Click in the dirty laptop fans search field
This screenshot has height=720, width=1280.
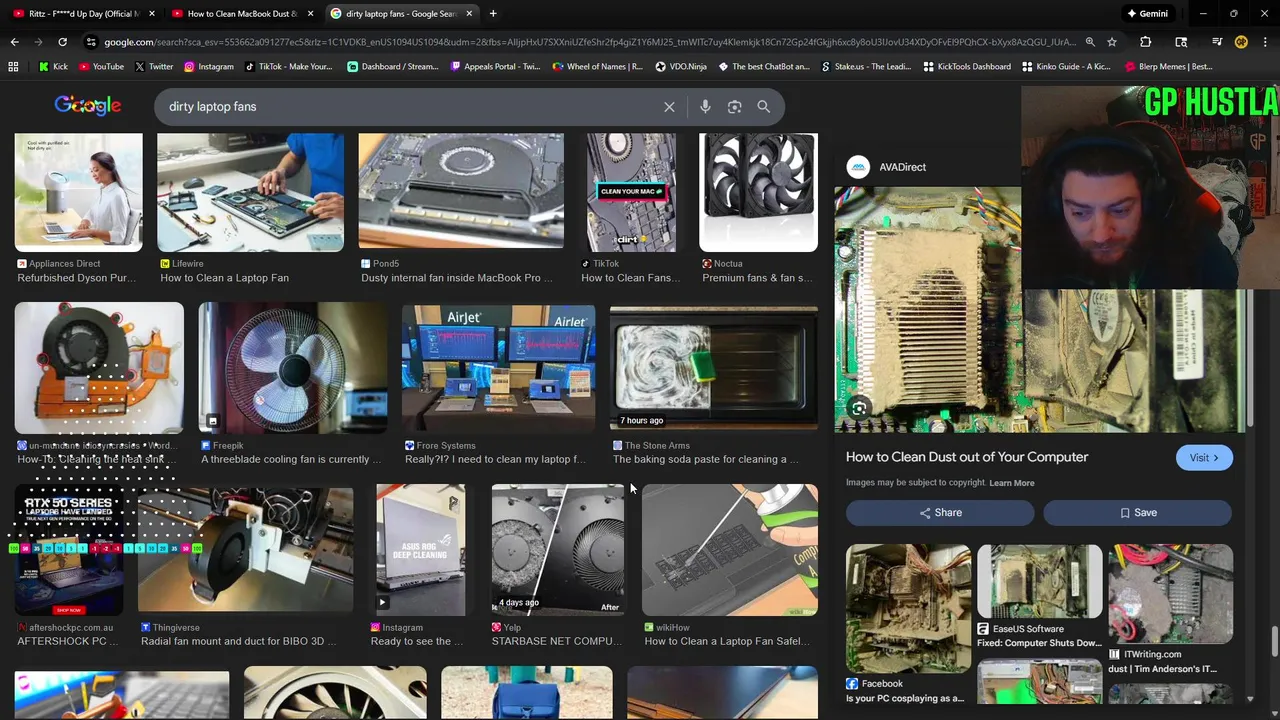pyautogui.click(x=410, y=107)
